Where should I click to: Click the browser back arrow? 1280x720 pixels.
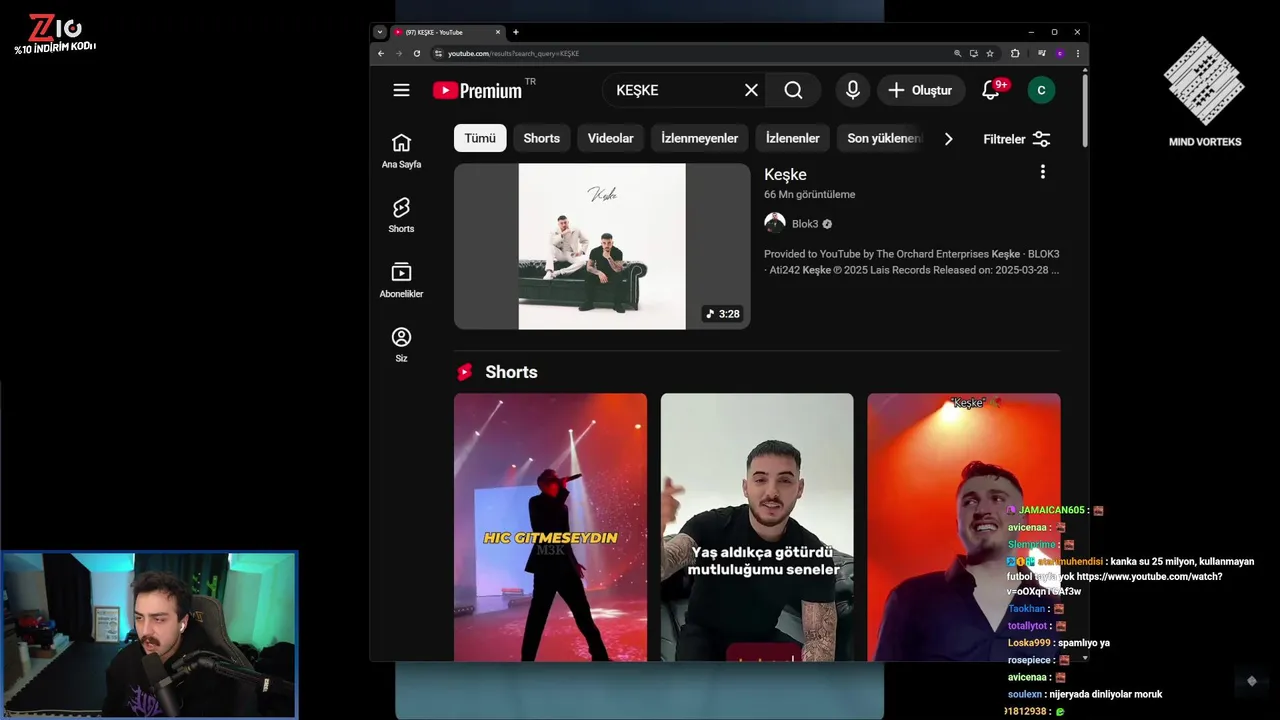coord(381,53)
